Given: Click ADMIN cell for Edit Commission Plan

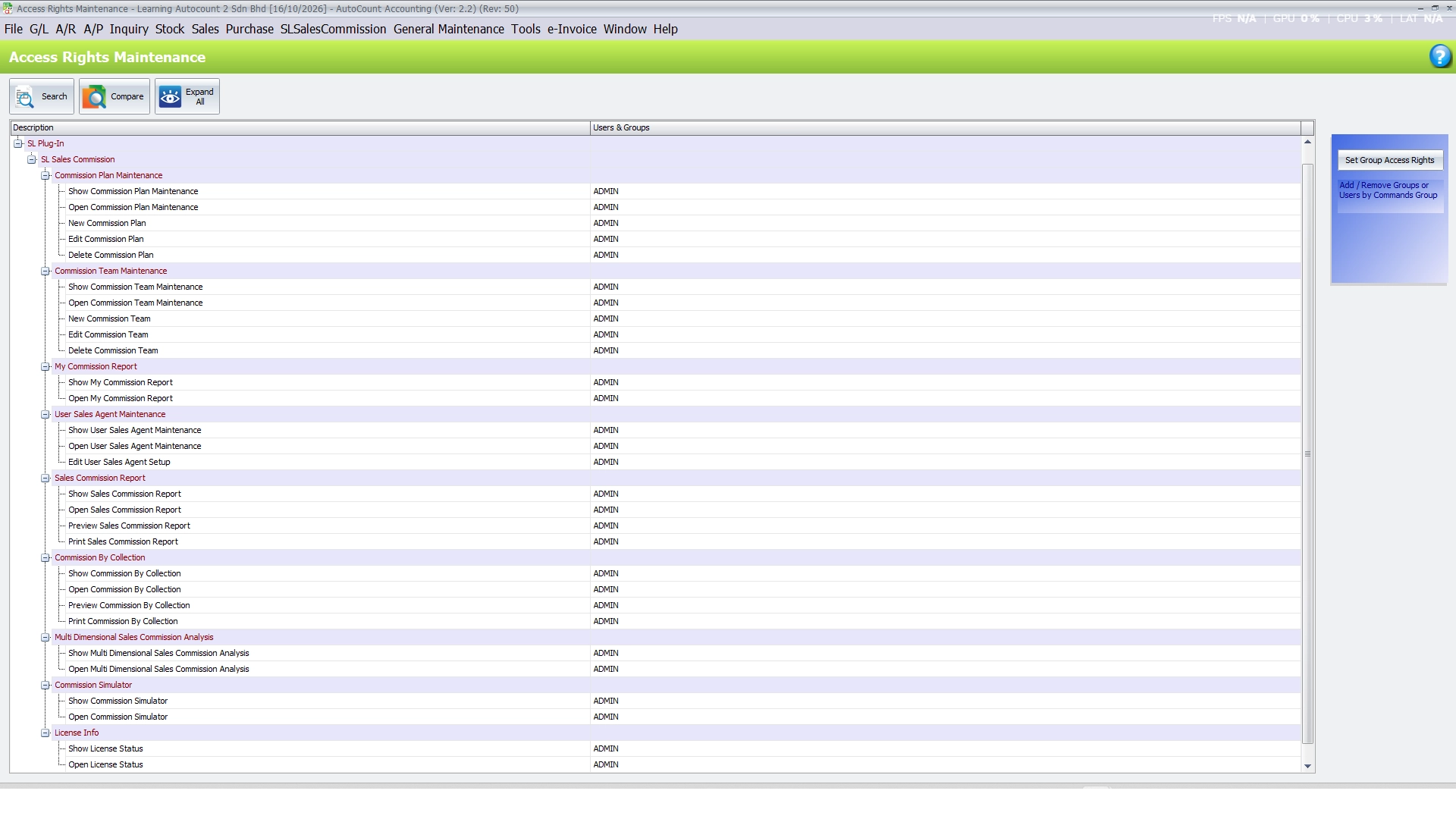Looking at the screenshot, I should [x=945, y=239].
